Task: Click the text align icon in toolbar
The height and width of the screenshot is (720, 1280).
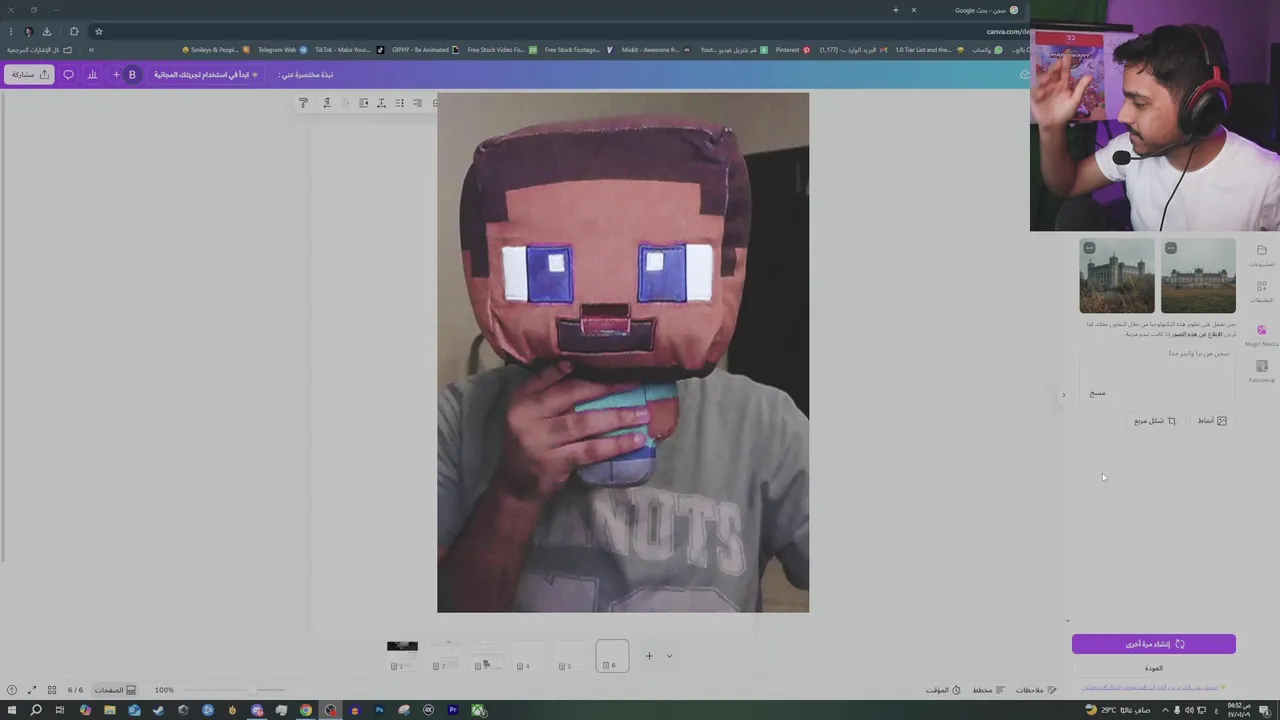Action: [x=417, y=103]
